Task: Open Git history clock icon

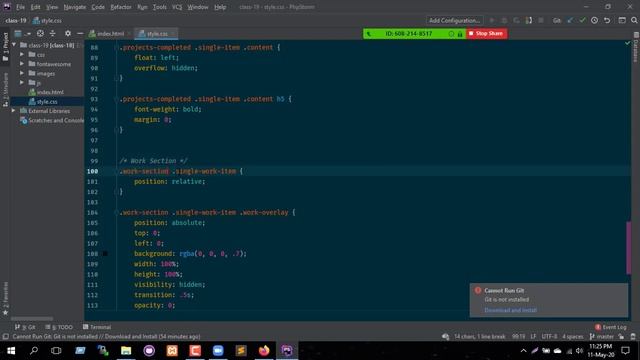Action: [x=595, y=20]
